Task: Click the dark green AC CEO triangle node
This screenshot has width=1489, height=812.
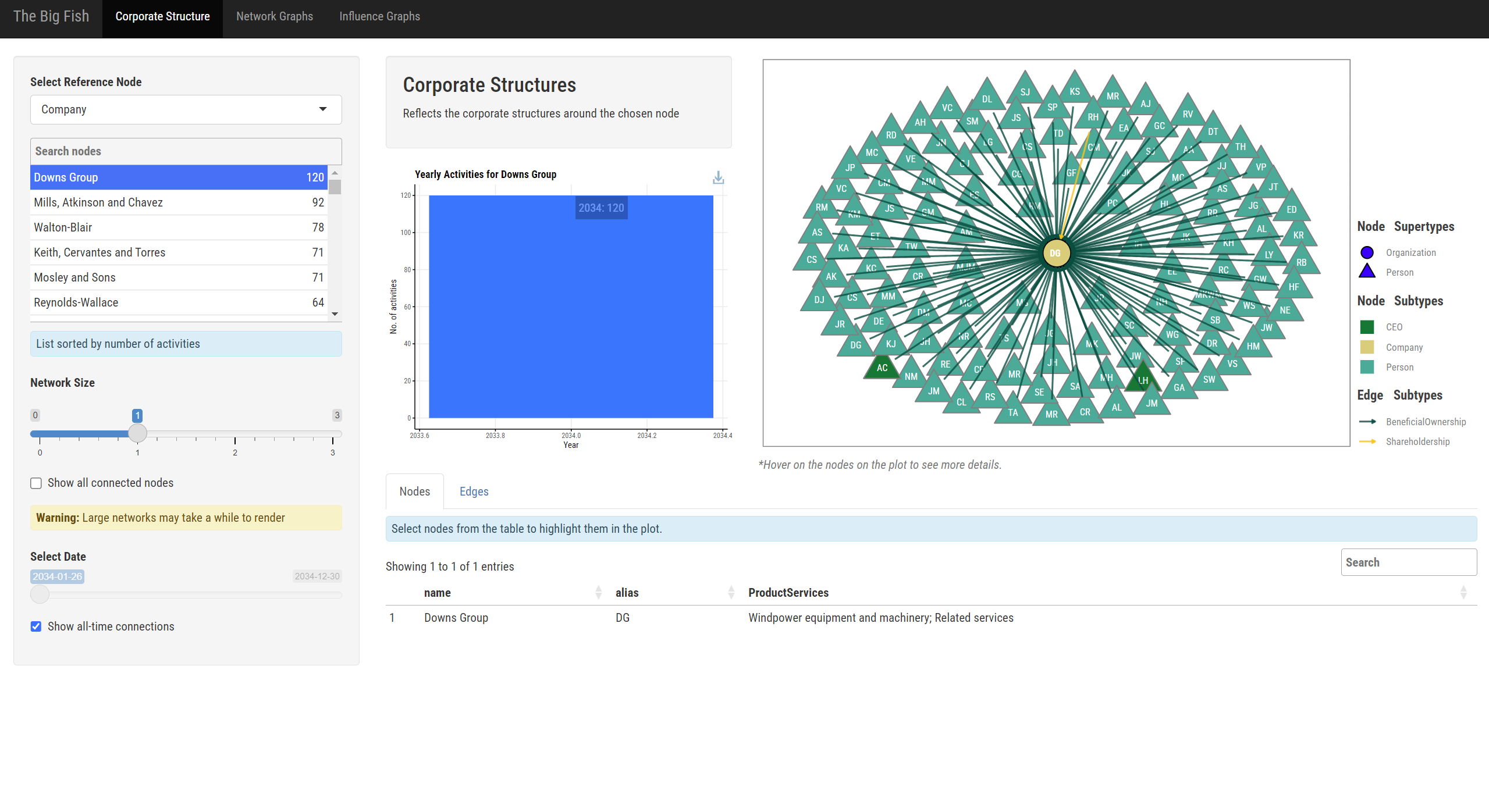Action: click(882, 368)
